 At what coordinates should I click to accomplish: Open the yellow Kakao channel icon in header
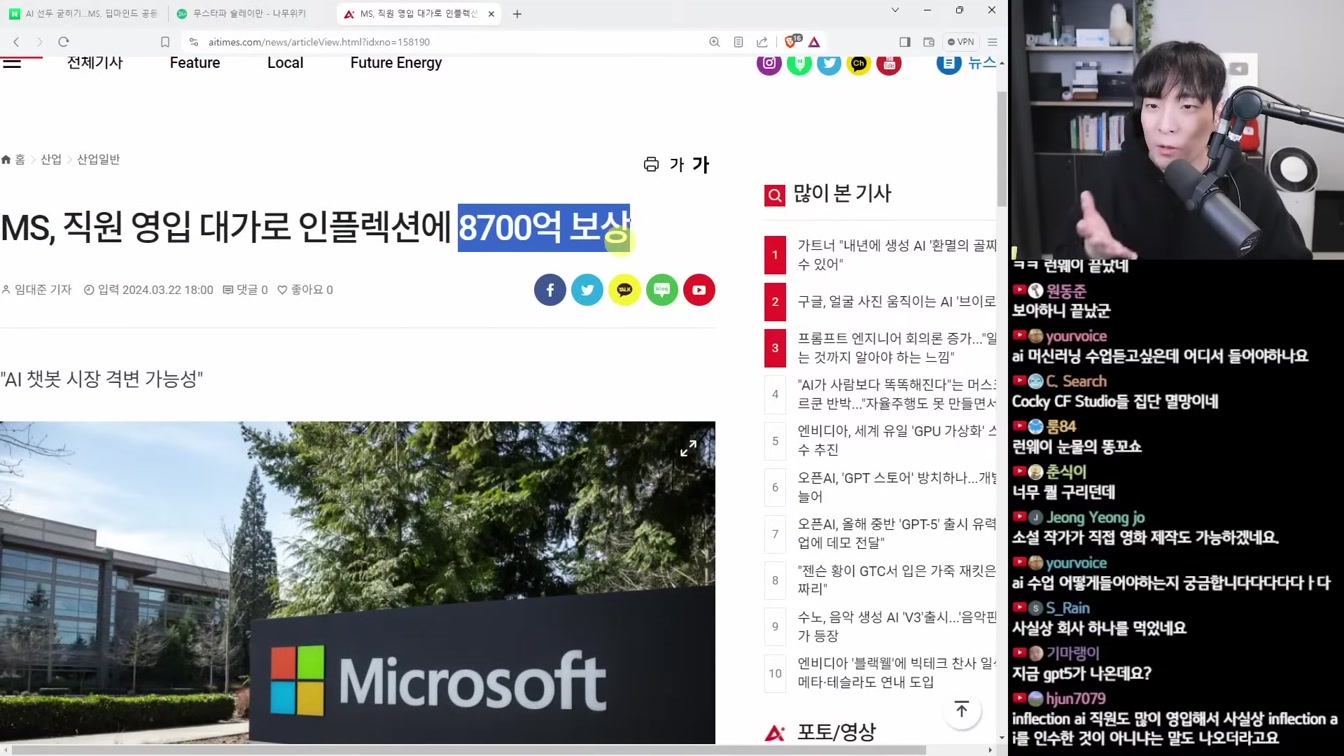pyautogui.click(x=859, y=63)
